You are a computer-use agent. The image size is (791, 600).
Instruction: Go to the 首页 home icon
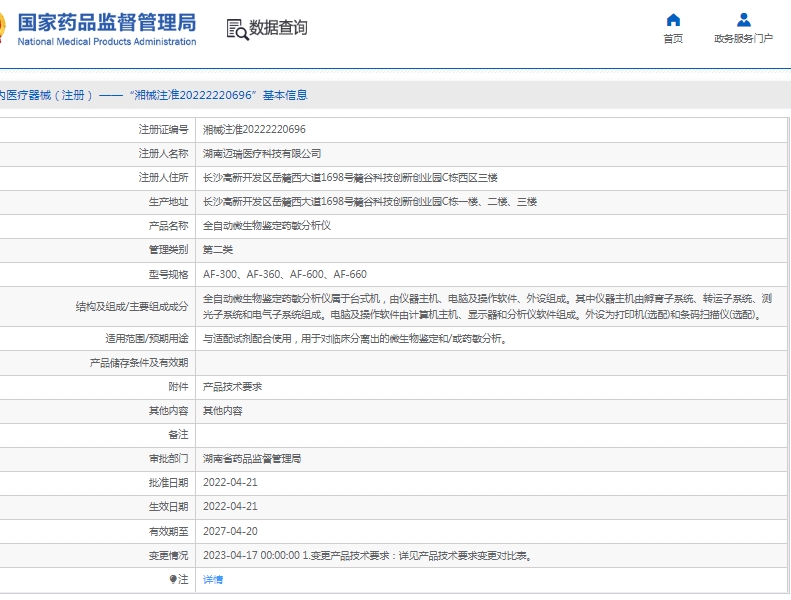pos(673,20)
